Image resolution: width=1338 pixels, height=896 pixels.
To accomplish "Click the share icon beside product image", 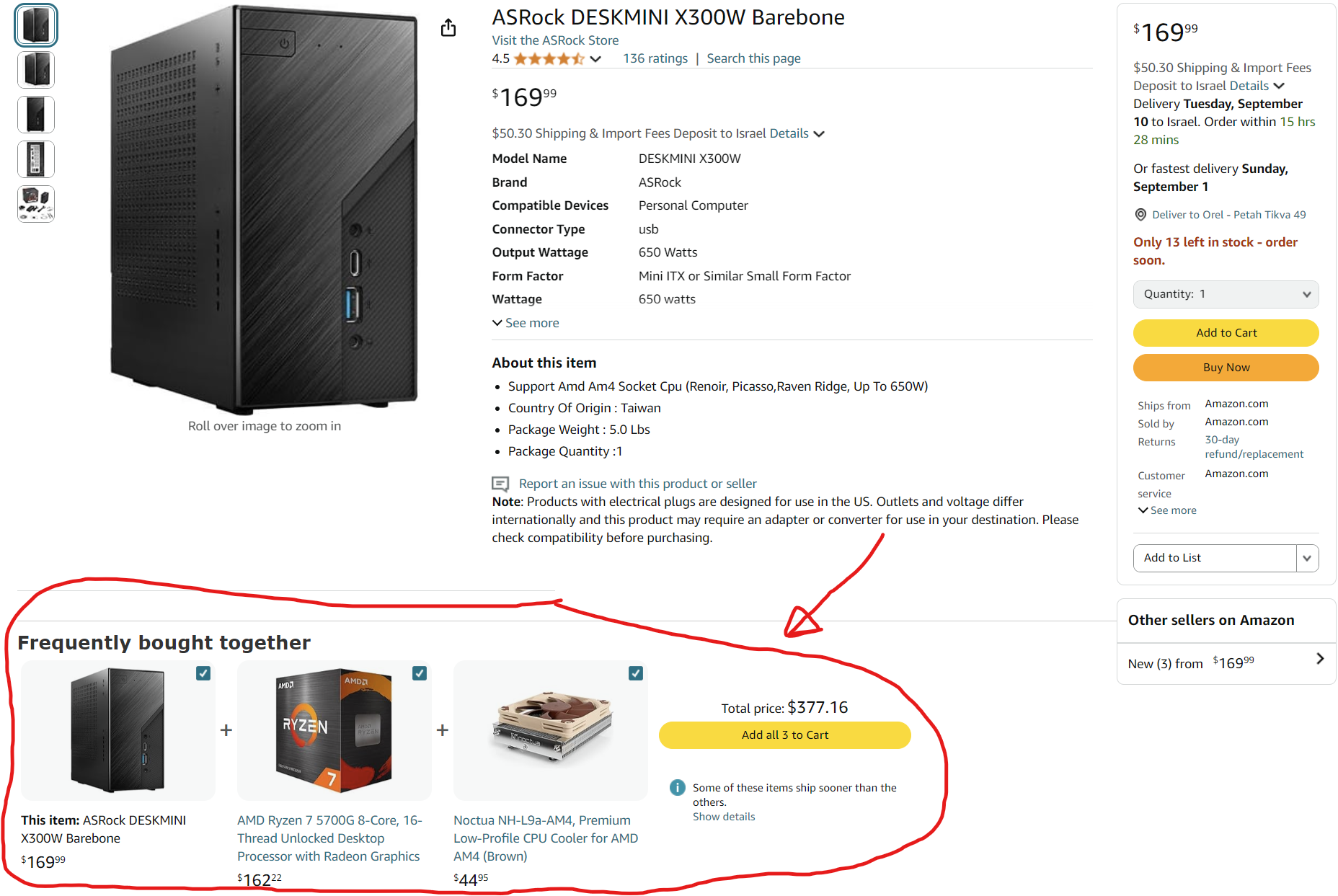I will [448, 27].
